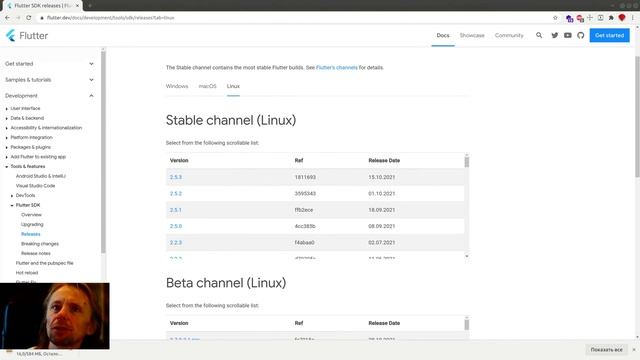Open the Showcase nav item

(x=472, y=36)
